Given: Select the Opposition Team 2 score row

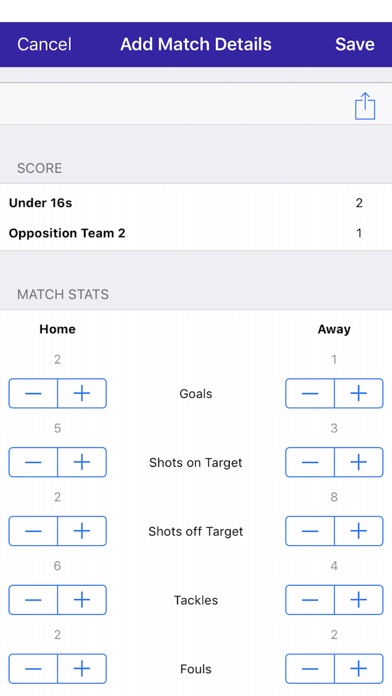Looking at the screenshot, I should point(196,233).
